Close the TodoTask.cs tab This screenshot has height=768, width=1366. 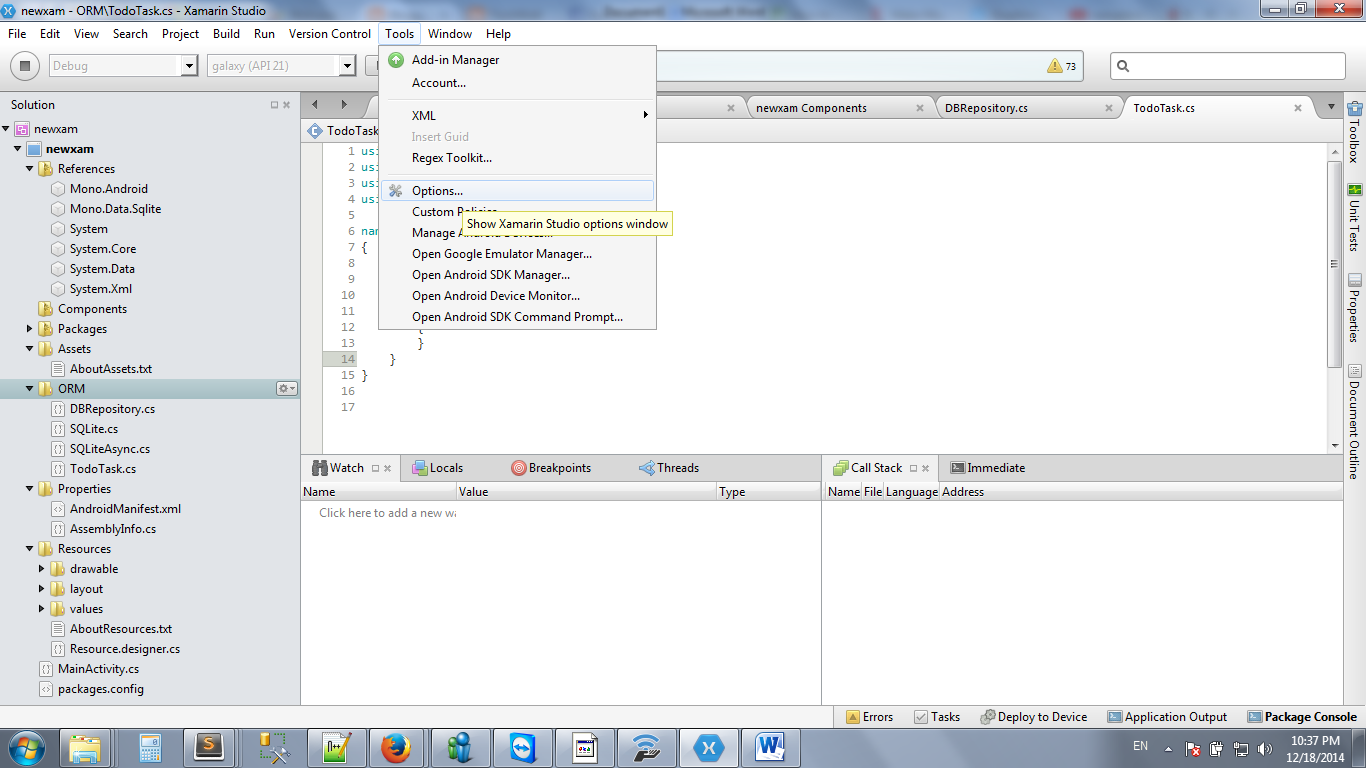(x=1298, y=108)
